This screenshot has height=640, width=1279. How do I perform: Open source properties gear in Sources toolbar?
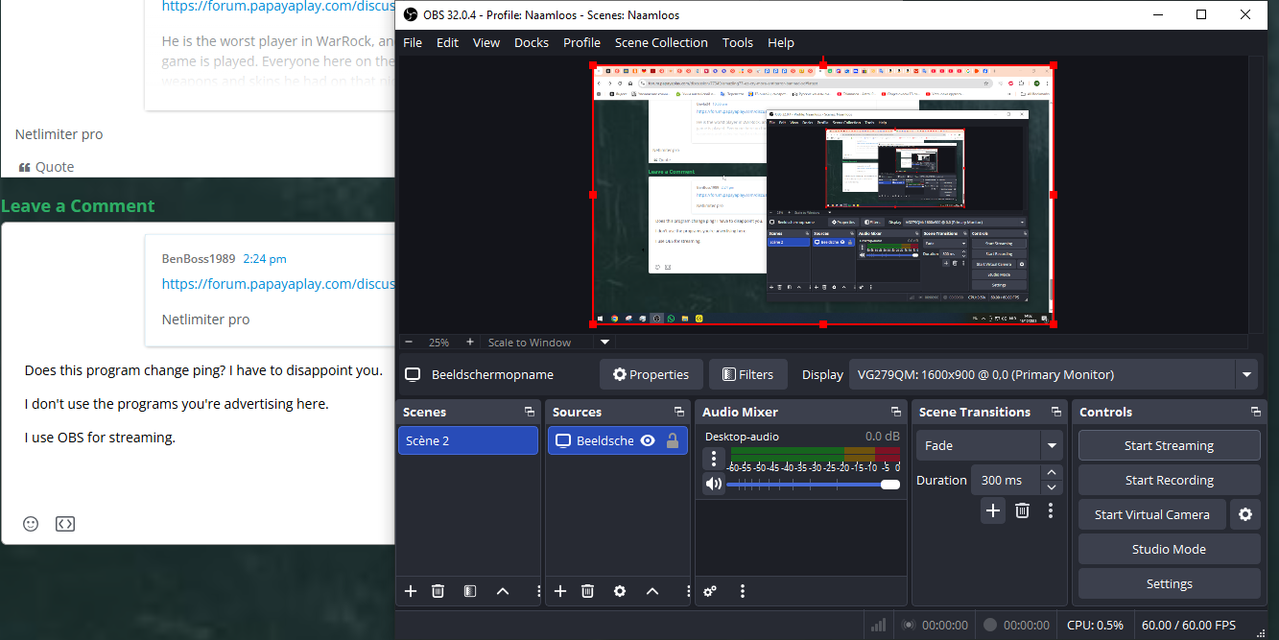point(620,591)
